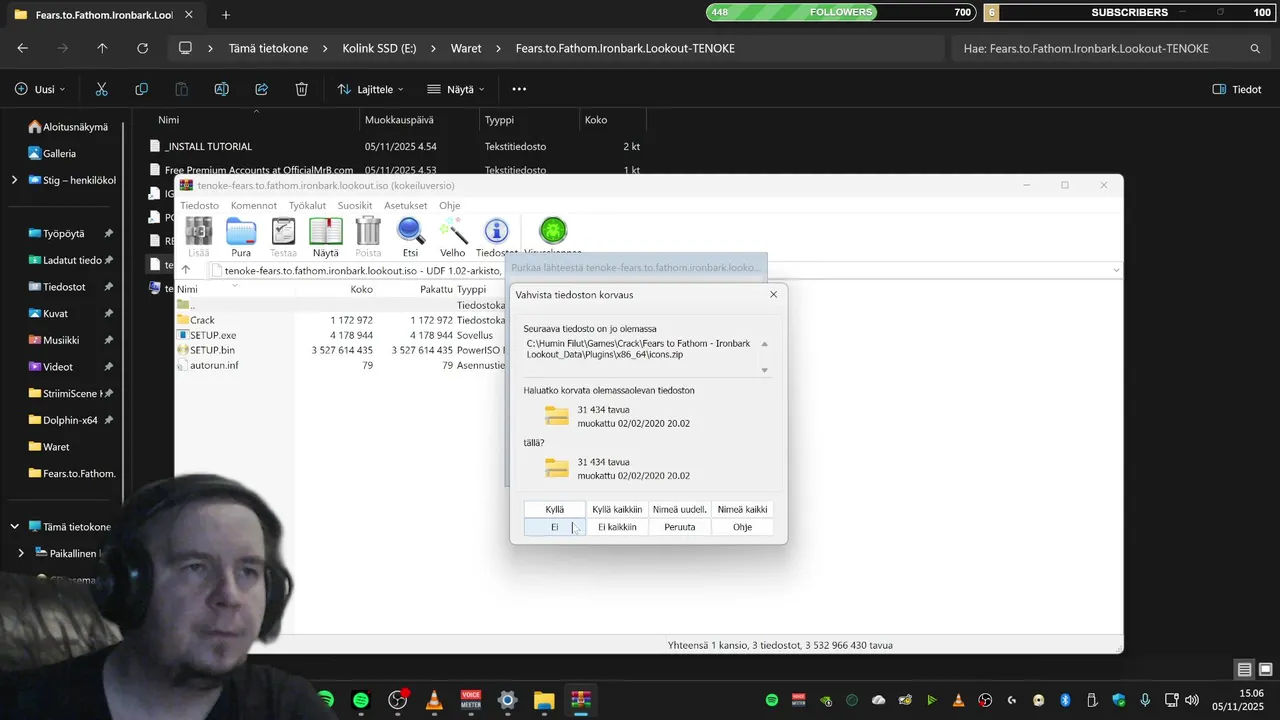Click Kolink SSD (E:) breadcrumb
Screen dimensions: 1280x720
(x=379, y=48)
